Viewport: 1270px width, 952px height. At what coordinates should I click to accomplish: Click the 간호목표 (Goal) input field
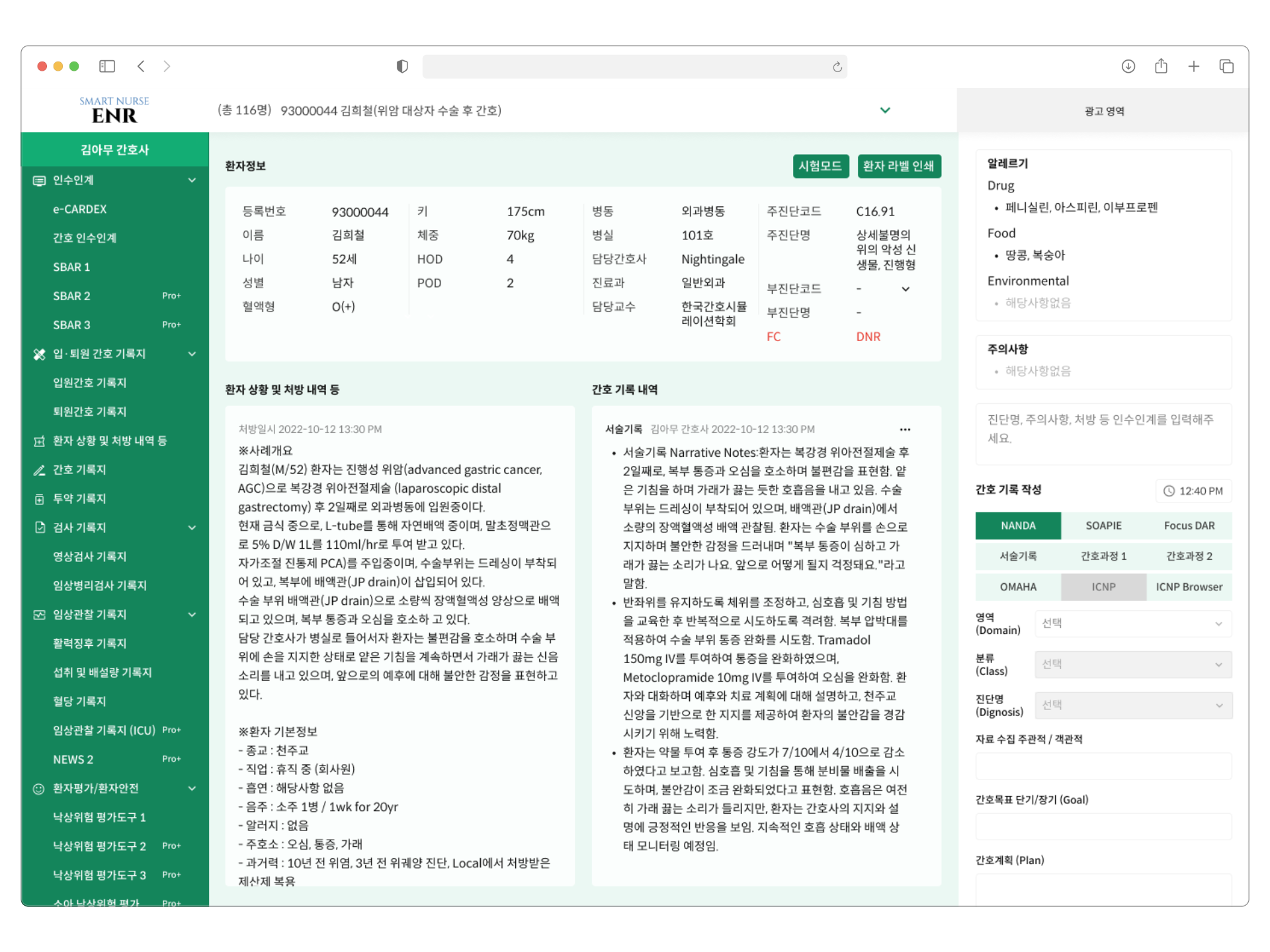click(1103, 826)
